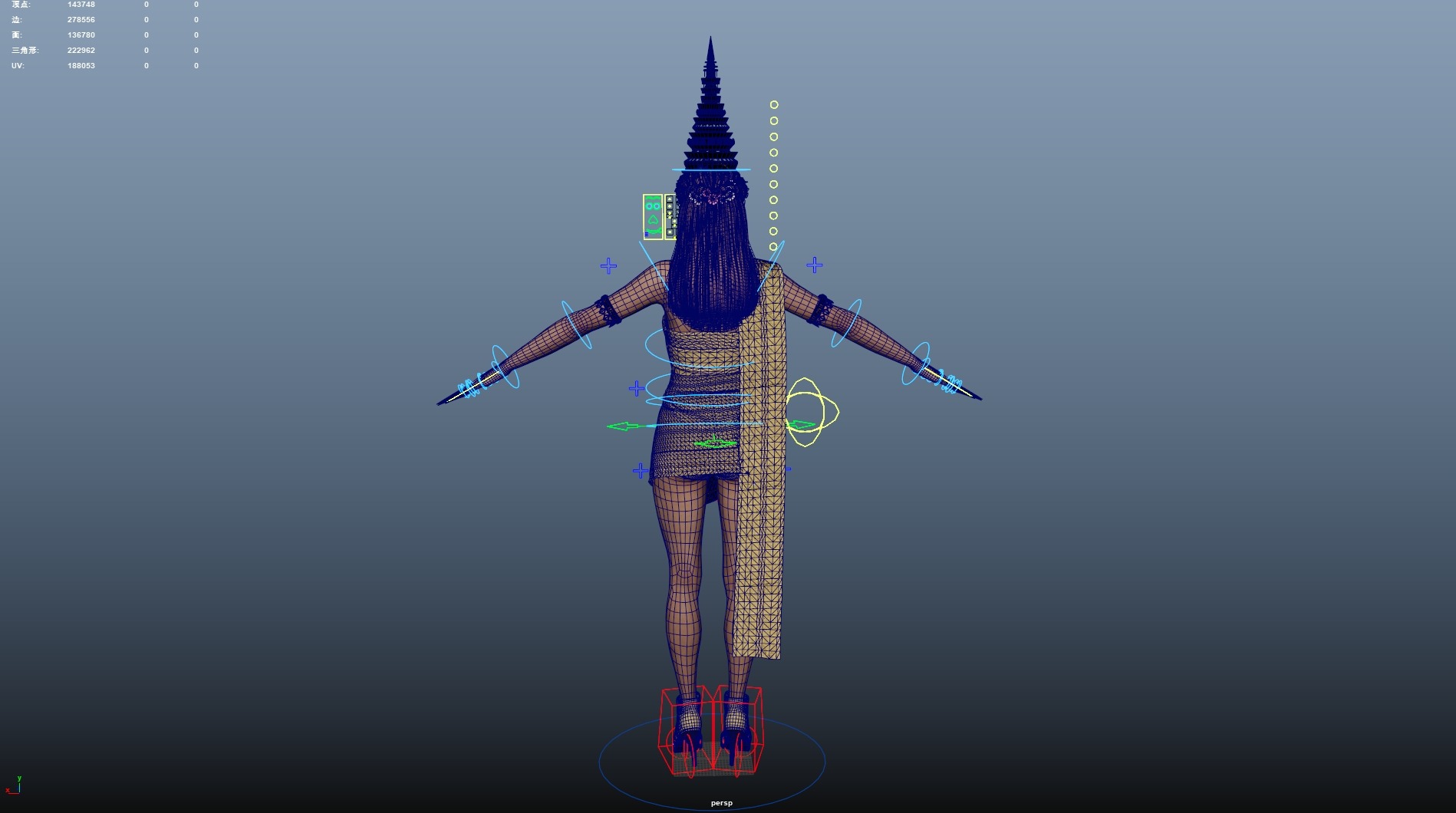Click the vertex count 143748
1456x813 pixels.
point(81,5)
